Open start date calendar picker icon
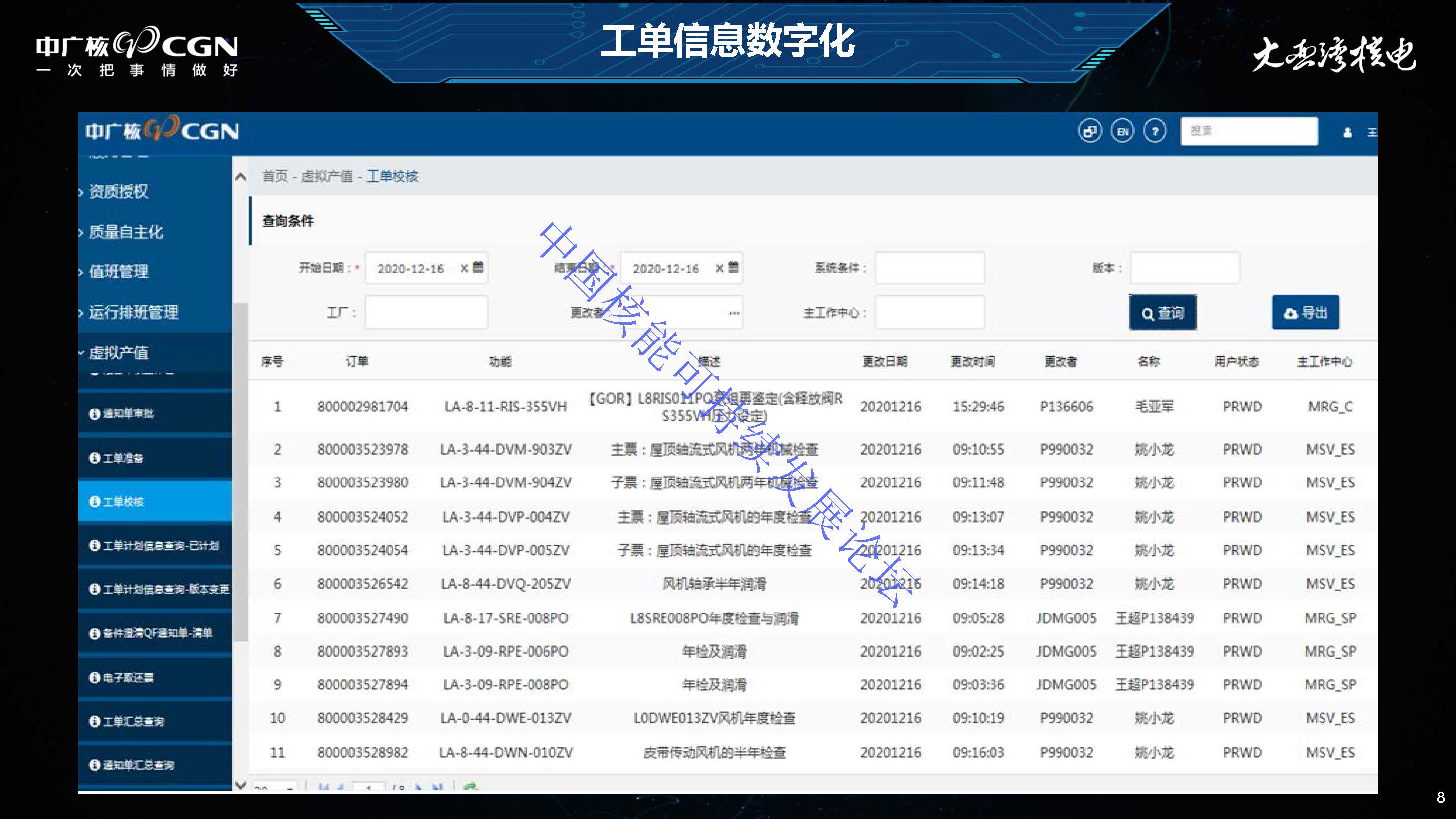Viewport: 1456px width, 819px height. point(478,268)
